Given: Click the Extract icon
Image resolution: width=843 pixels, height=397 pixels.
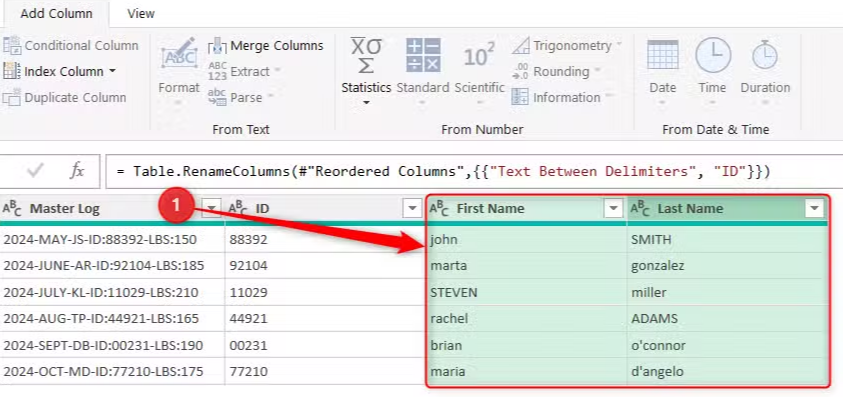Looking at the screenshot, I should (217, 72).
